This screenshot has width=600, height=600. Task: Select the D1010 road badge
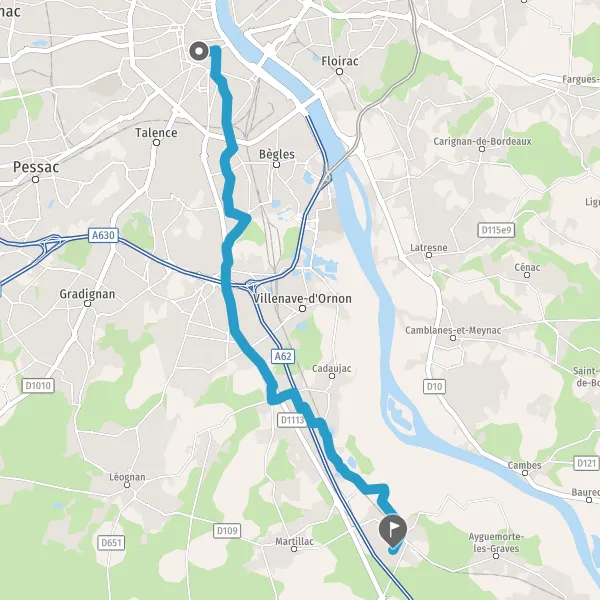click(x=38, y=385)
